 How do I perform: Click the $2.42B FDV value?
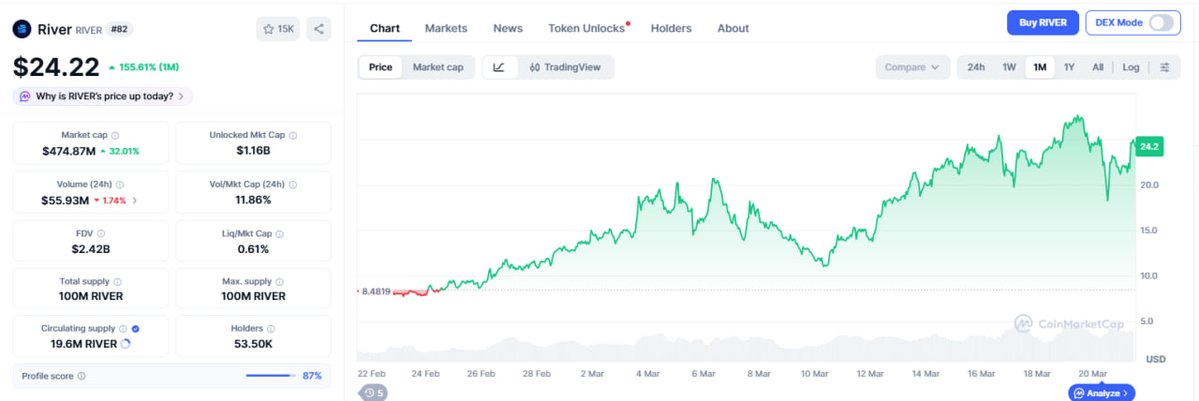tap(91, 249)
